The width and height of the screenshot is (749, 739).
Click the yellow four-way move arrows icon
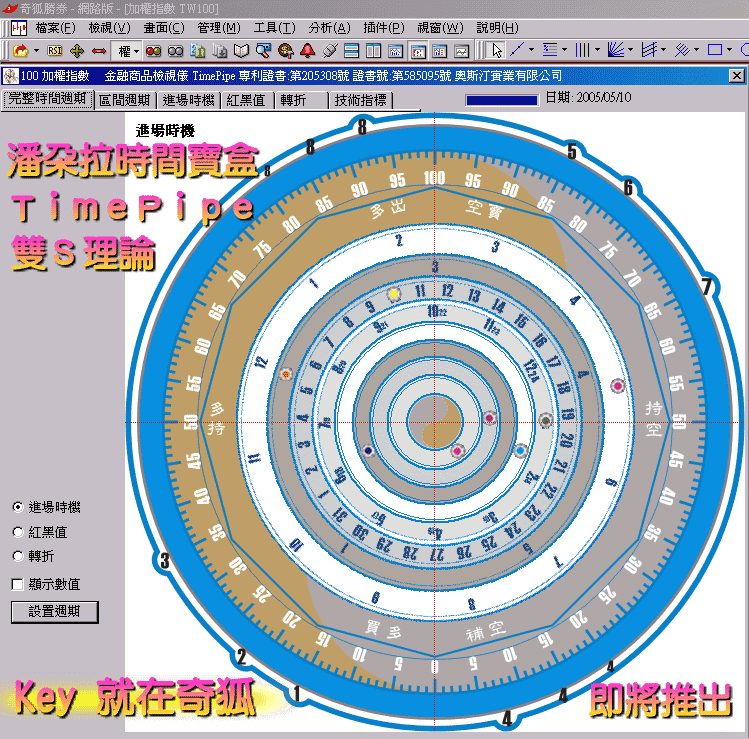(77, 50)
